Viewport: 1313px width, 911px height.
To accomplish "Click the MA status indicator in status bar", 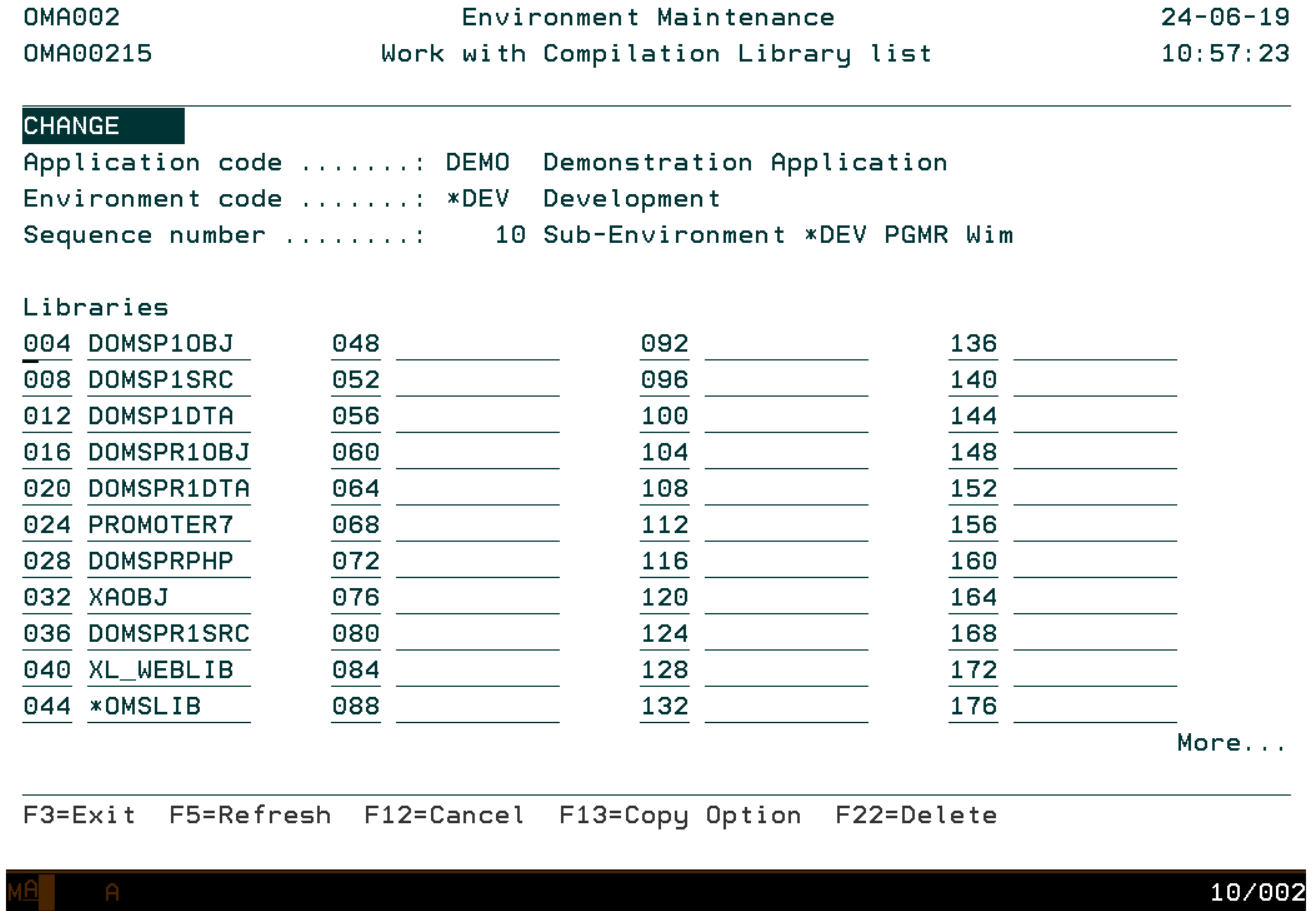I will point(24,892).
